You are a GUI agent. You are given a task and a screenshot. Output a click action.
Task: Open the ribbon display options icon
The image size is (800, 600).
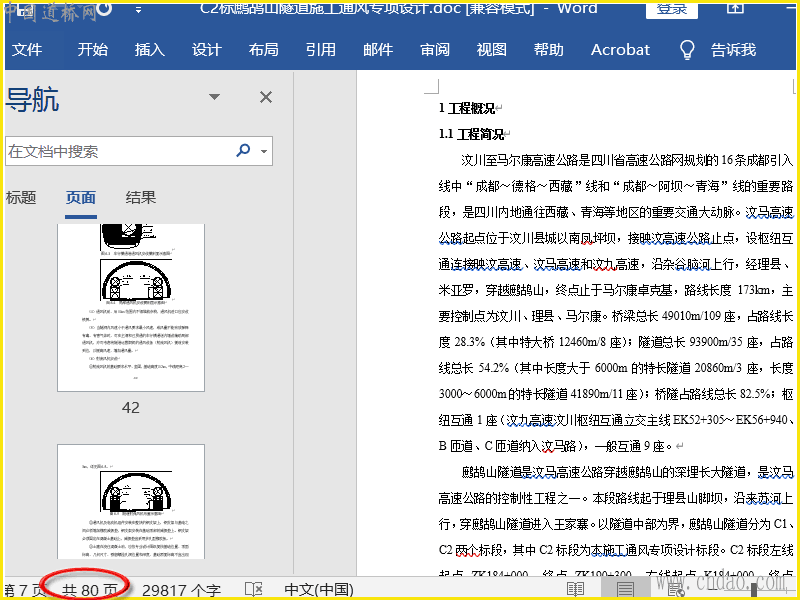736,10
